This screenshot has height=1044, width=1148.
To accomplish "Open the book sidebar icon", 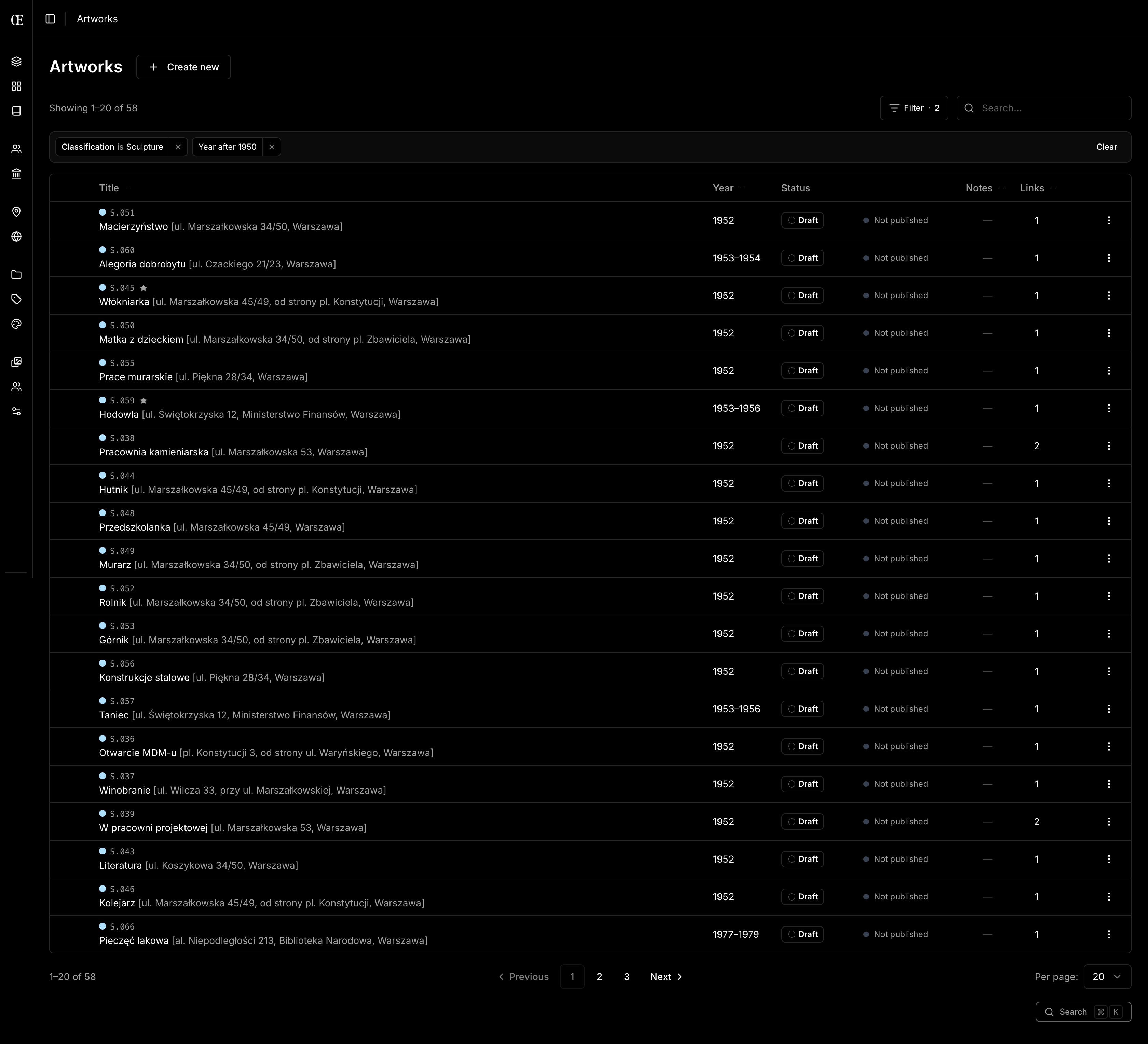I will [x=16, y=110].
